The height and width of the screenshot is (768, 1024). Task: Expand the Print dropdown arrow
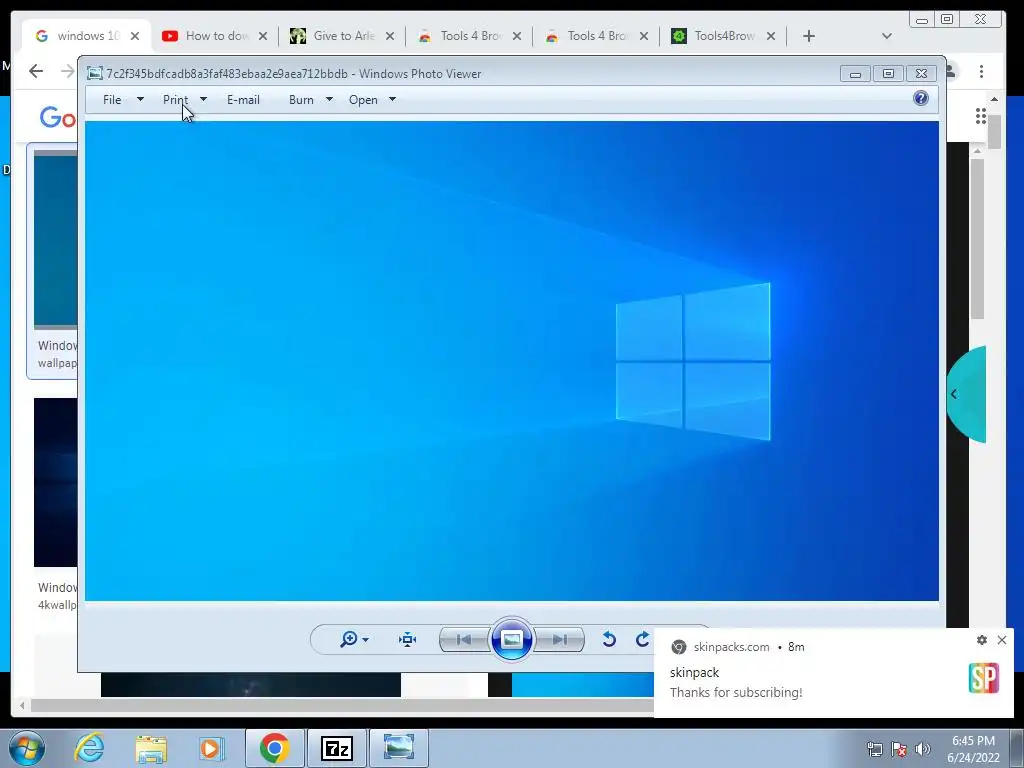pos(203,99)
